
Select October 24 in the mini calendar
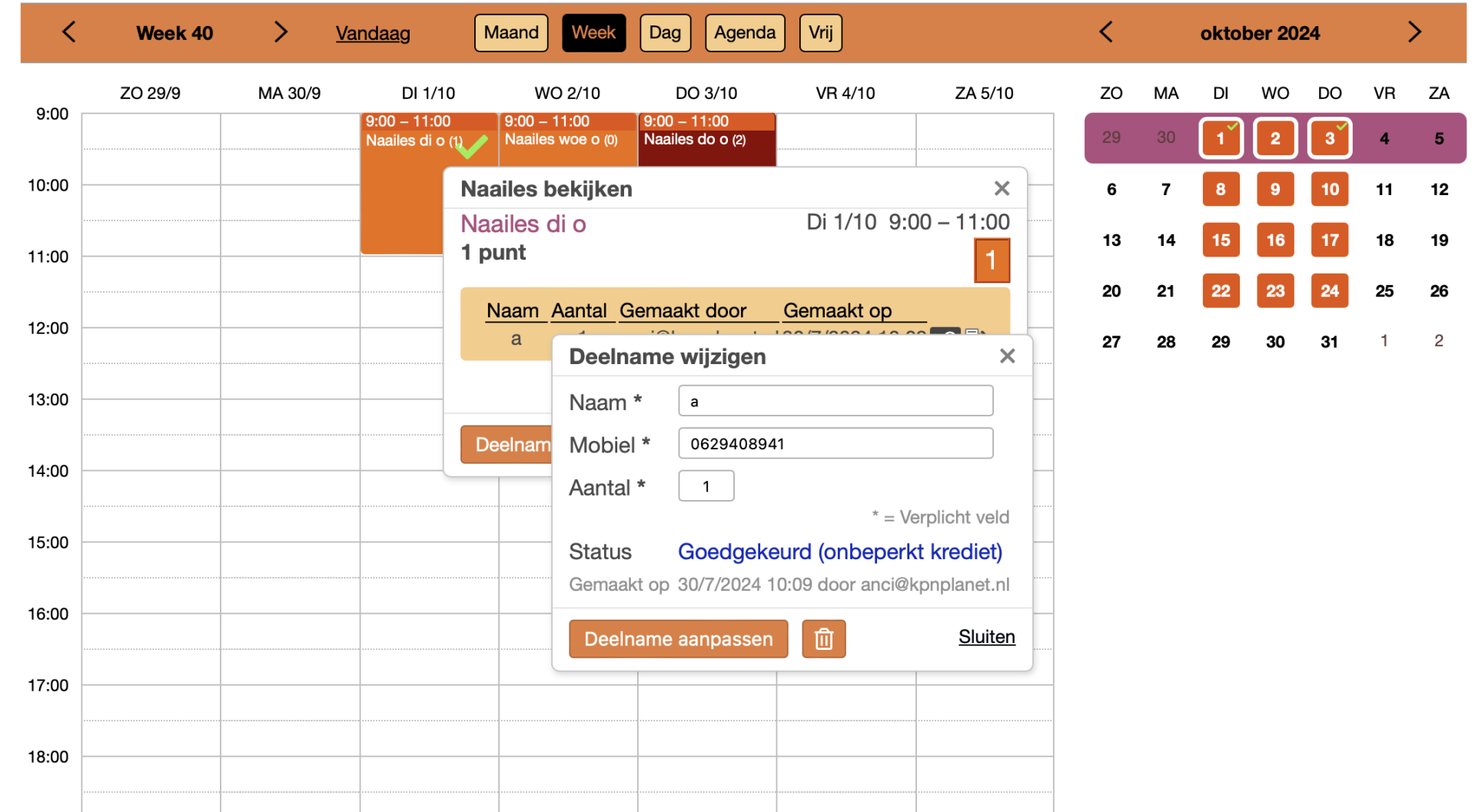click(x=1330, y=291)
